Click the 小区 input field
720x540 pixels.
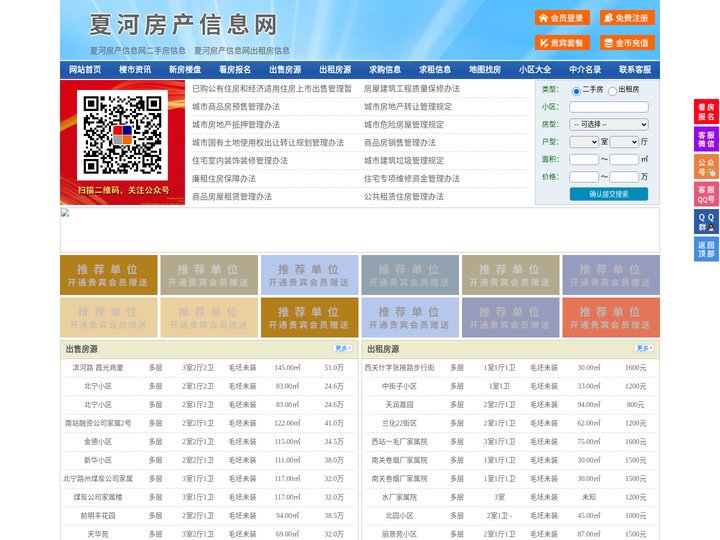(609, 107)
